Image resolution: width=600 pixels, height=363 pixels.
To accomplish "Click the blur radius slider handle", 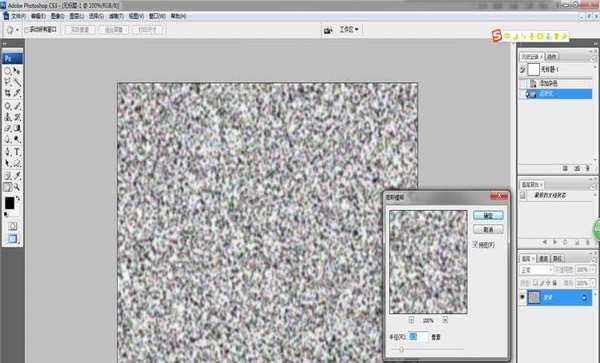I will pos(401,349).
